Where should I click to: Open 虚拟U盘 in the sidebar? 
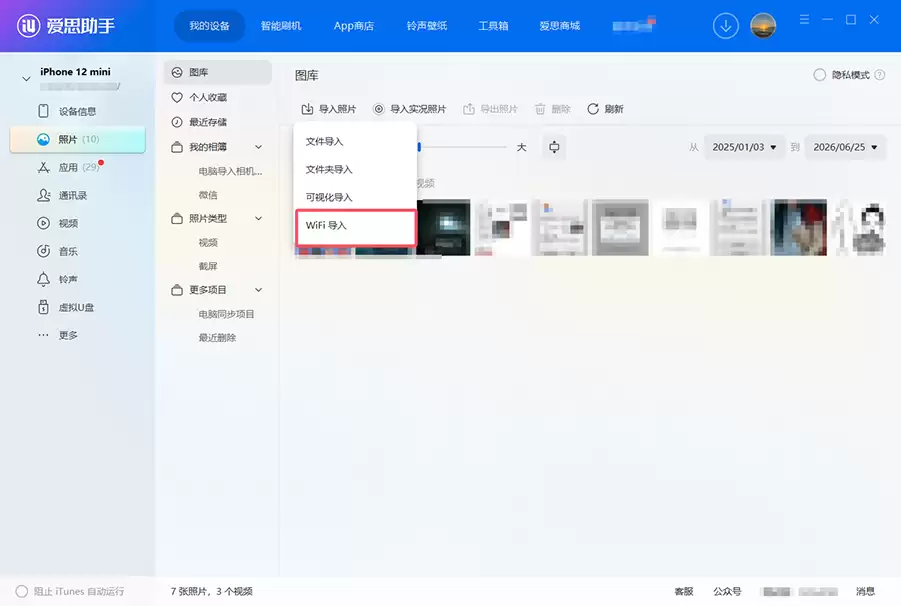click(x=77, y=307)
